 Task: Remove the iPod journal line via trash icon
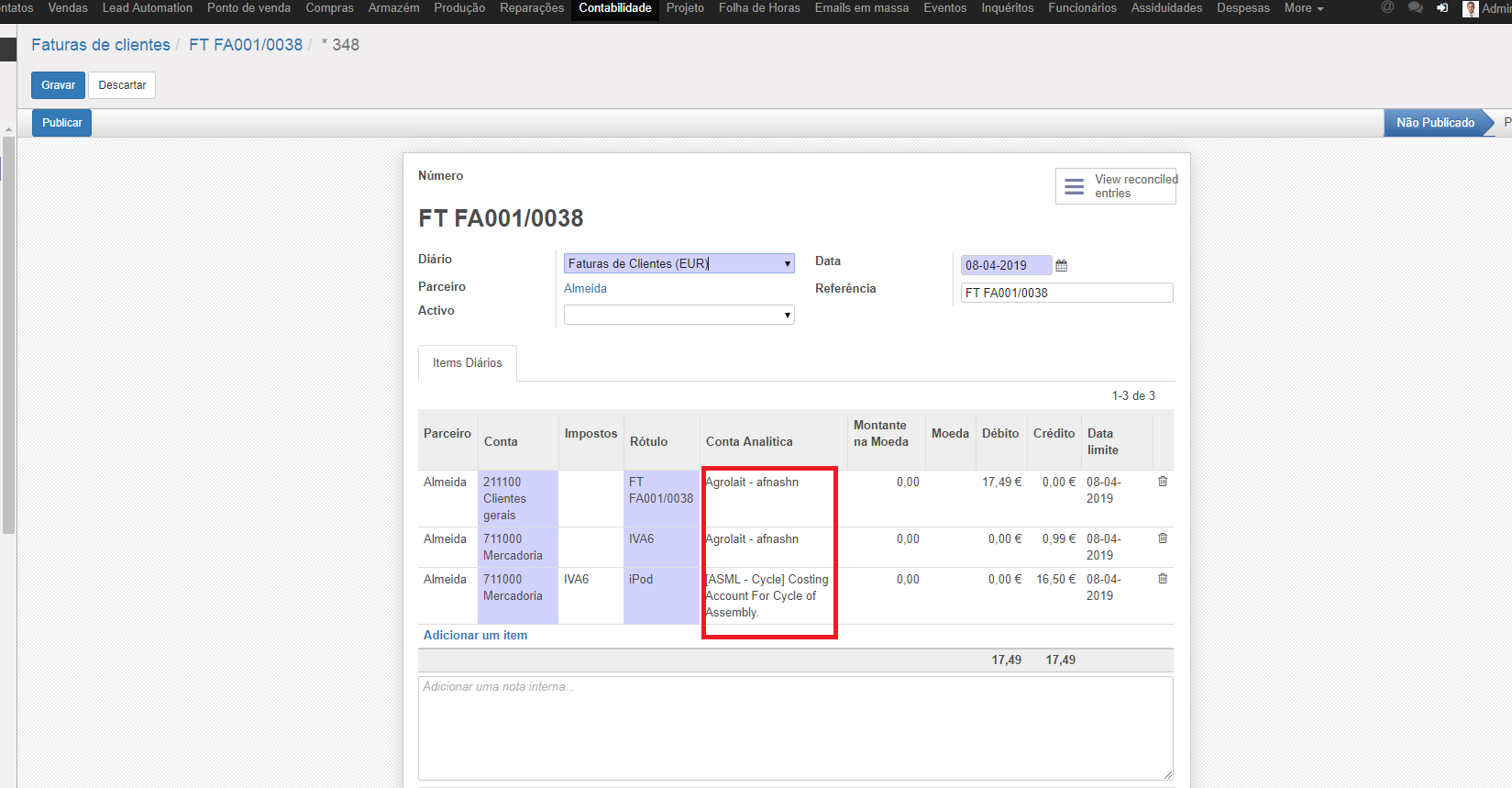click(x=1163, y=579)
